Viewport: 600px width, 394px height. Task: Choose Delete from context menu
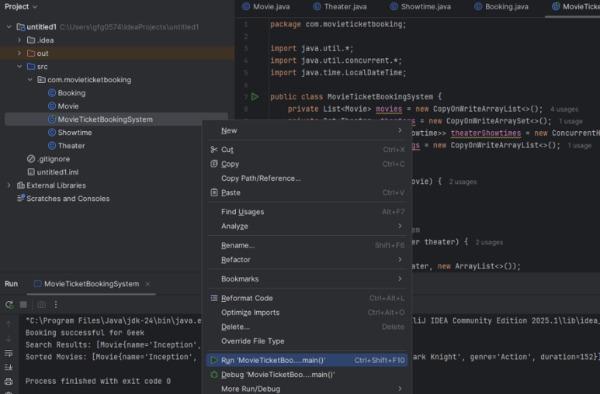[307, 327]
